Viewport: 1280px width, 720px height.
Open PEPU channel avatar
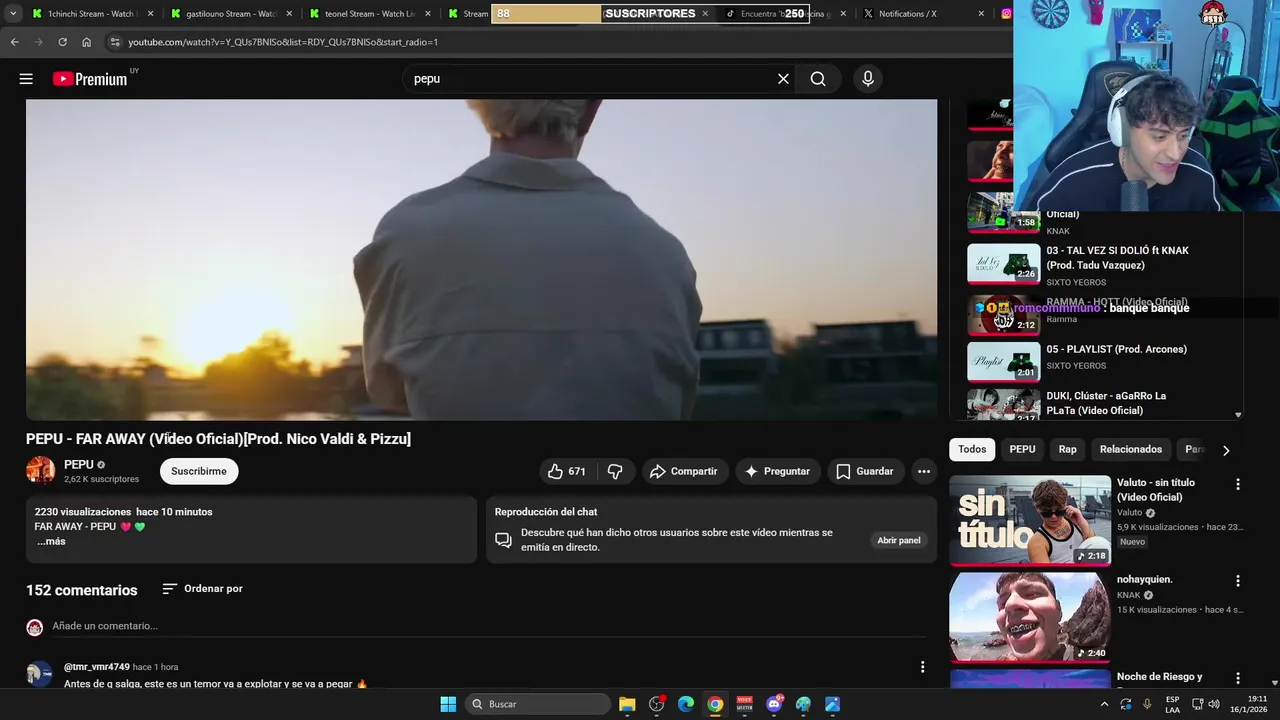click(40, 471)
